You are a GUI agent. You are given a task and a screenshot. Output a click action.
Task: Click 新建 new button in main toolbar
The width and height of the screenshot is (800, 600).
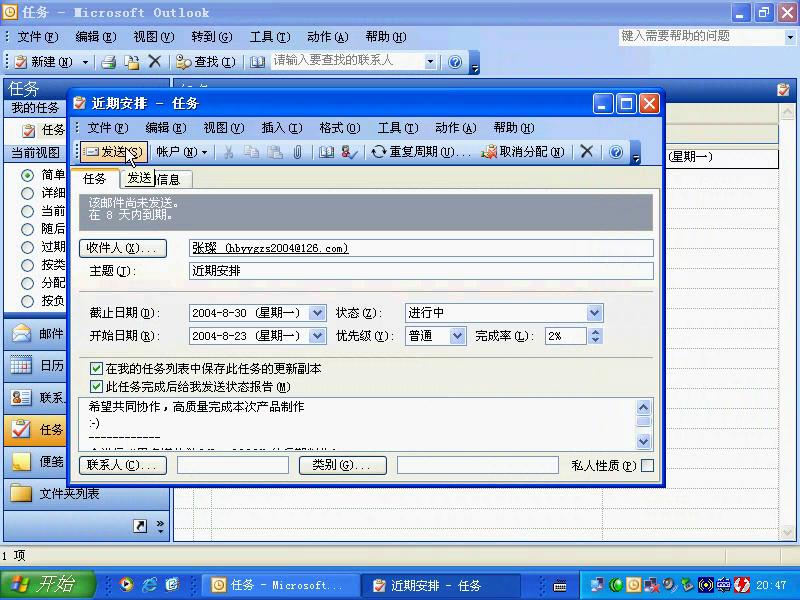[x=45, y=62]
